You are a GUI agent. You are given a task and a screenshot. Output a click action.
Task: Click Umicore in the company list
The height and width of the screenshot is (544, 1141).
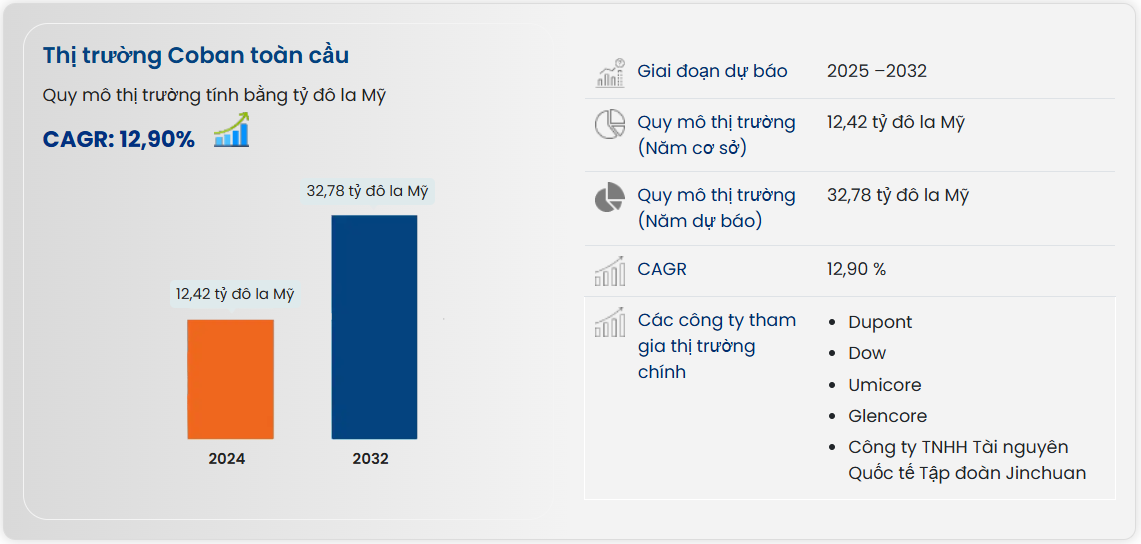[x=884, y=385]
